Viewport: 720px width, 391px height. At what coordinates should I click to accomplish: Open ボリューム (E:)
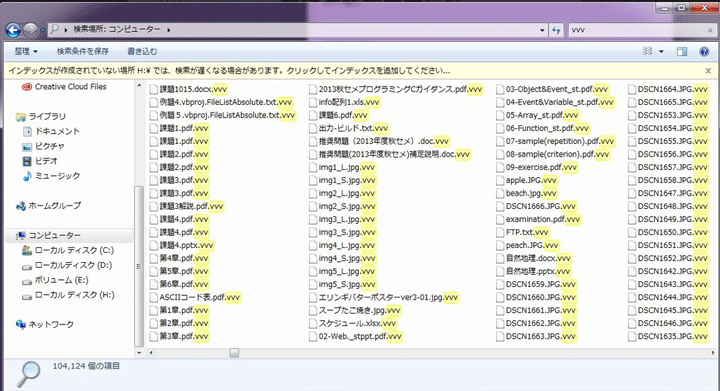(x=55, y=280)
